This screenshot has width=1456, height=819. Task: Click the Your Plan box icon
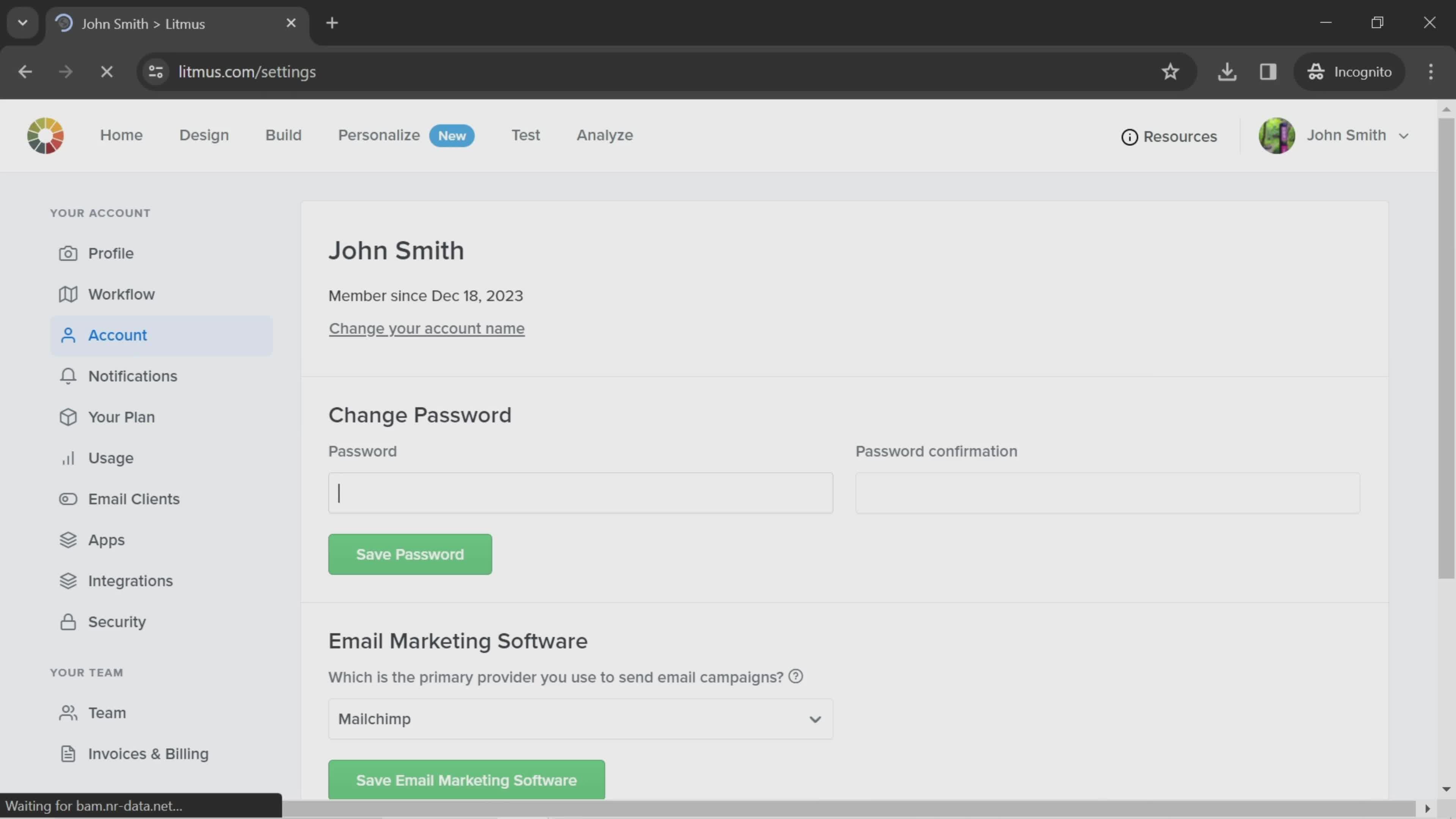click(68, 417)
